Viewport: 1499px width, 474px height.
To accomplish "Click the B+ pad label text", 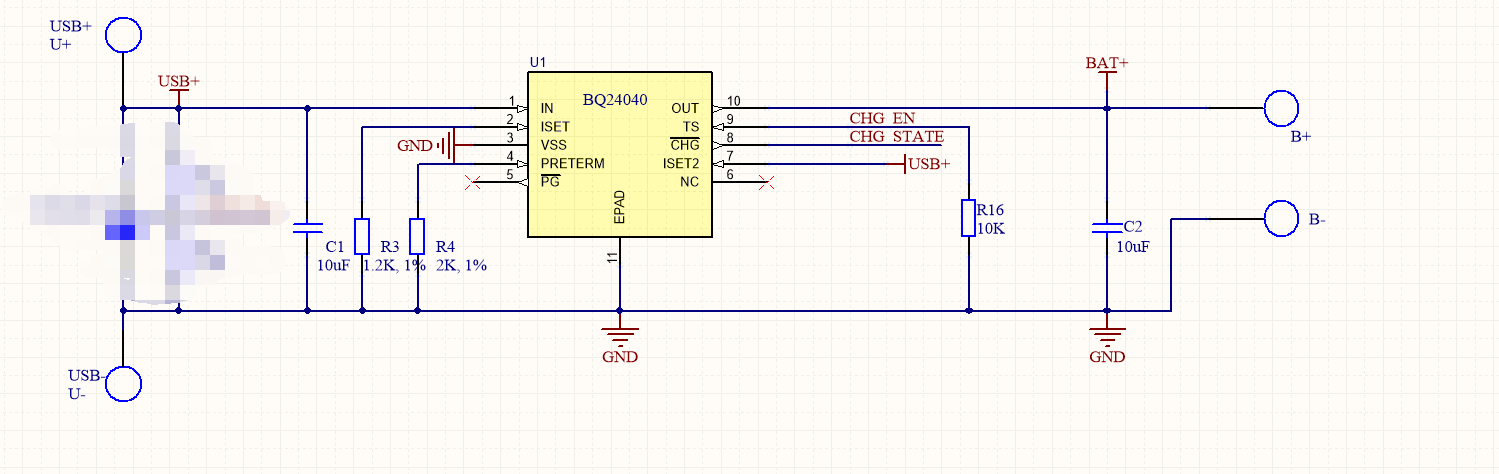I will point(1300,138).
